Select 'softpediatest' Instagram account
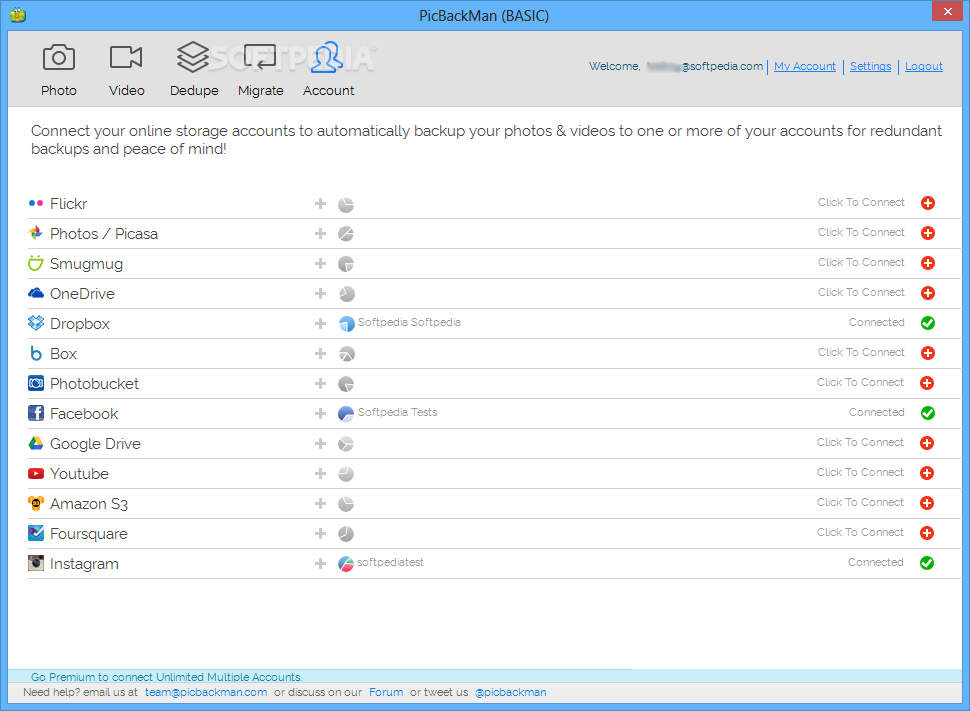Image resolution: width=970 pixels, height=711 pixels. point(390,562)
